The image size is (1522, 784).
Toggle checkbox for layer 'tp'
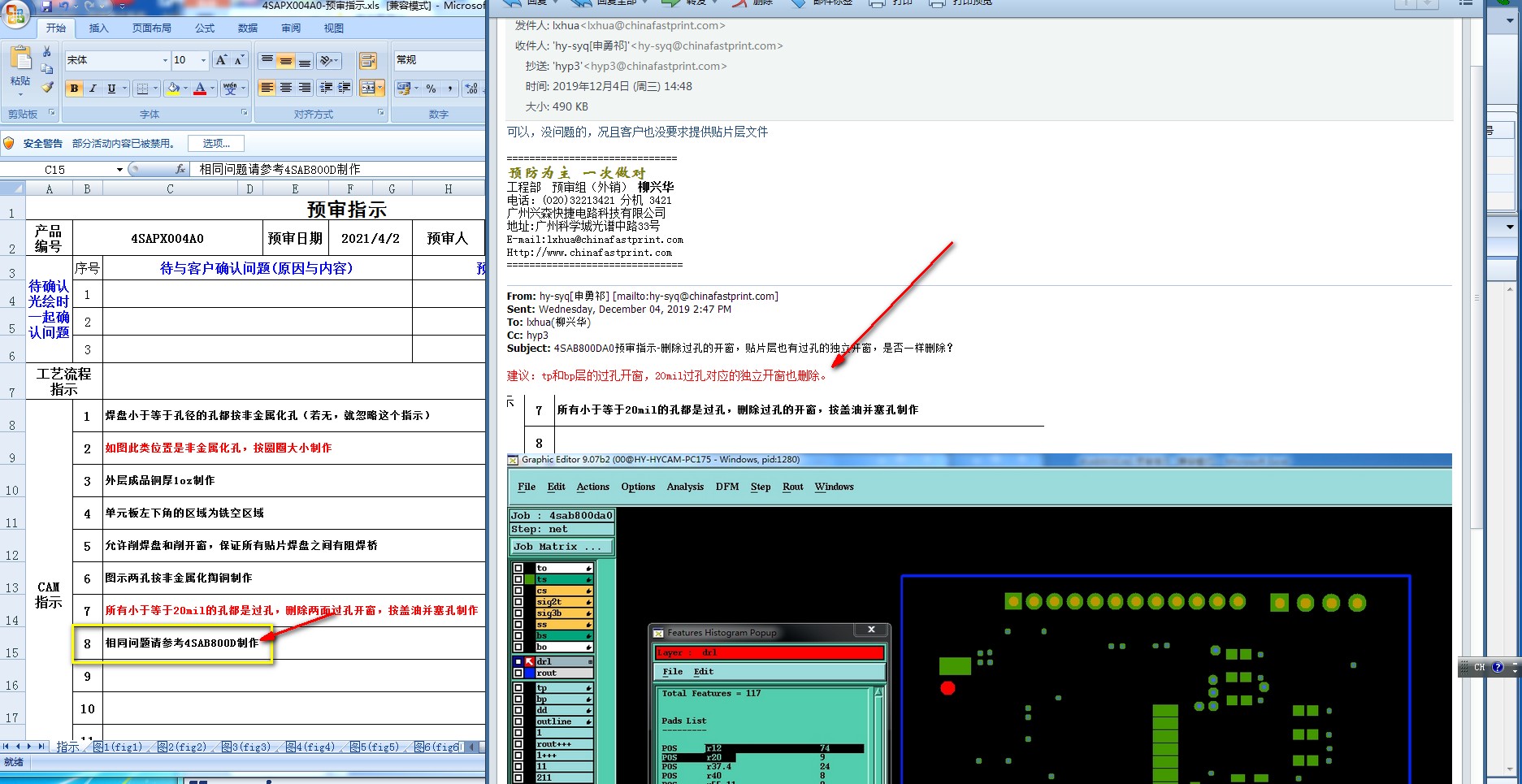tap(518, 688)
